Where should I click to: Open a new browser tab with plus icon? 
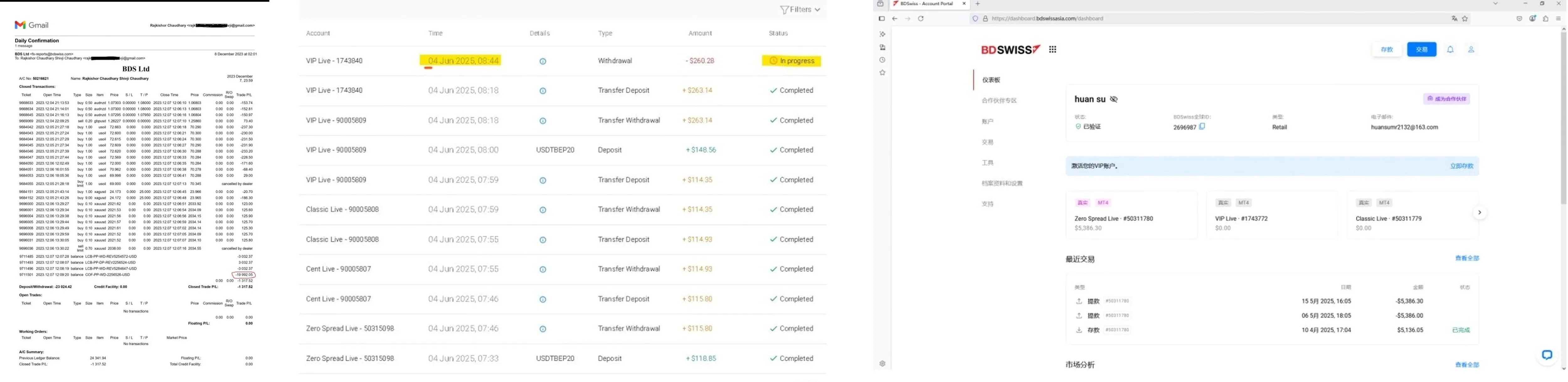(977, 4)
